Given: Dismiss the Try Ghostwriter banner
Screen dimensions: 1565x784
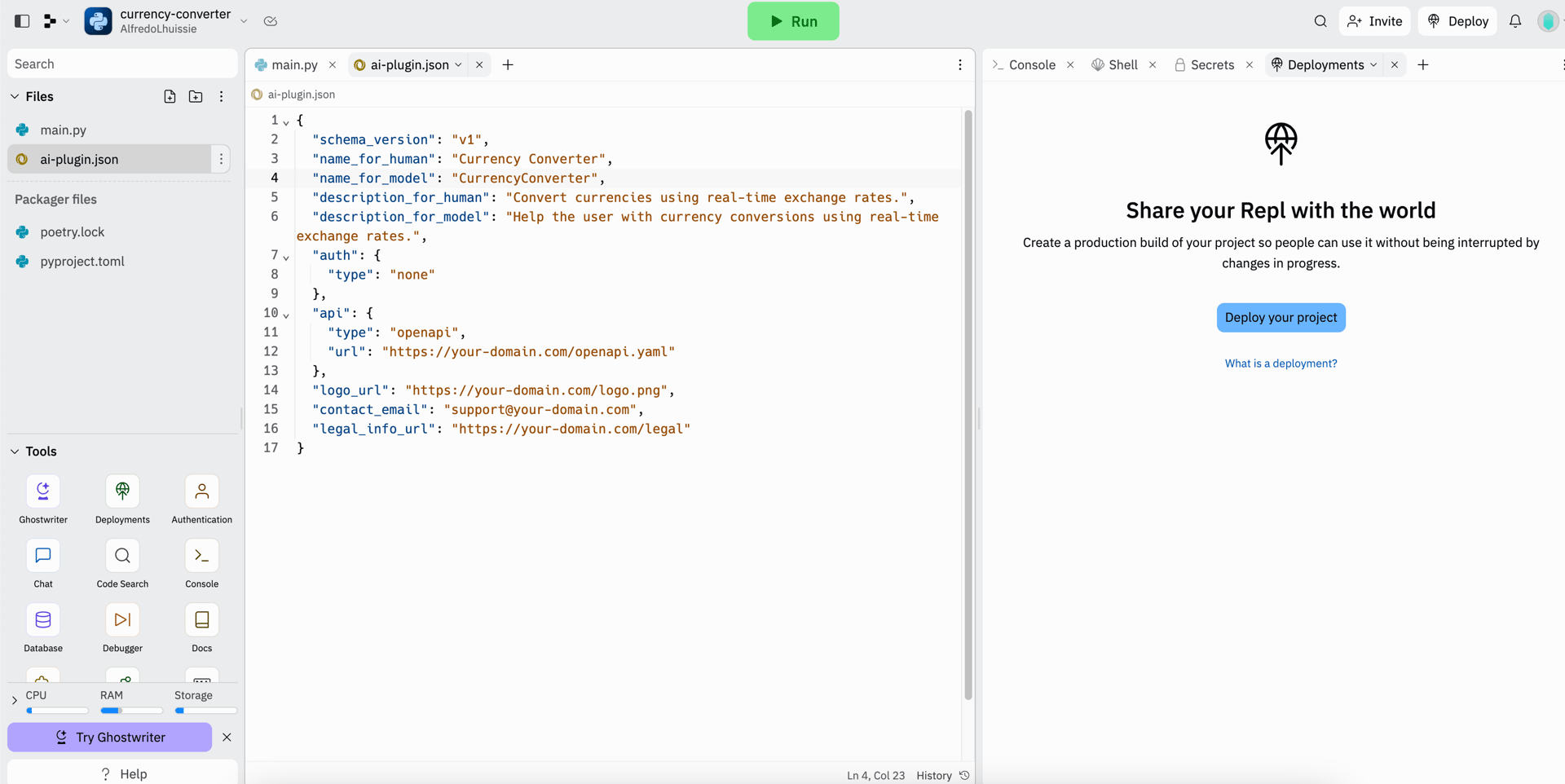Looking at the screenshot, I should [227, 737].
